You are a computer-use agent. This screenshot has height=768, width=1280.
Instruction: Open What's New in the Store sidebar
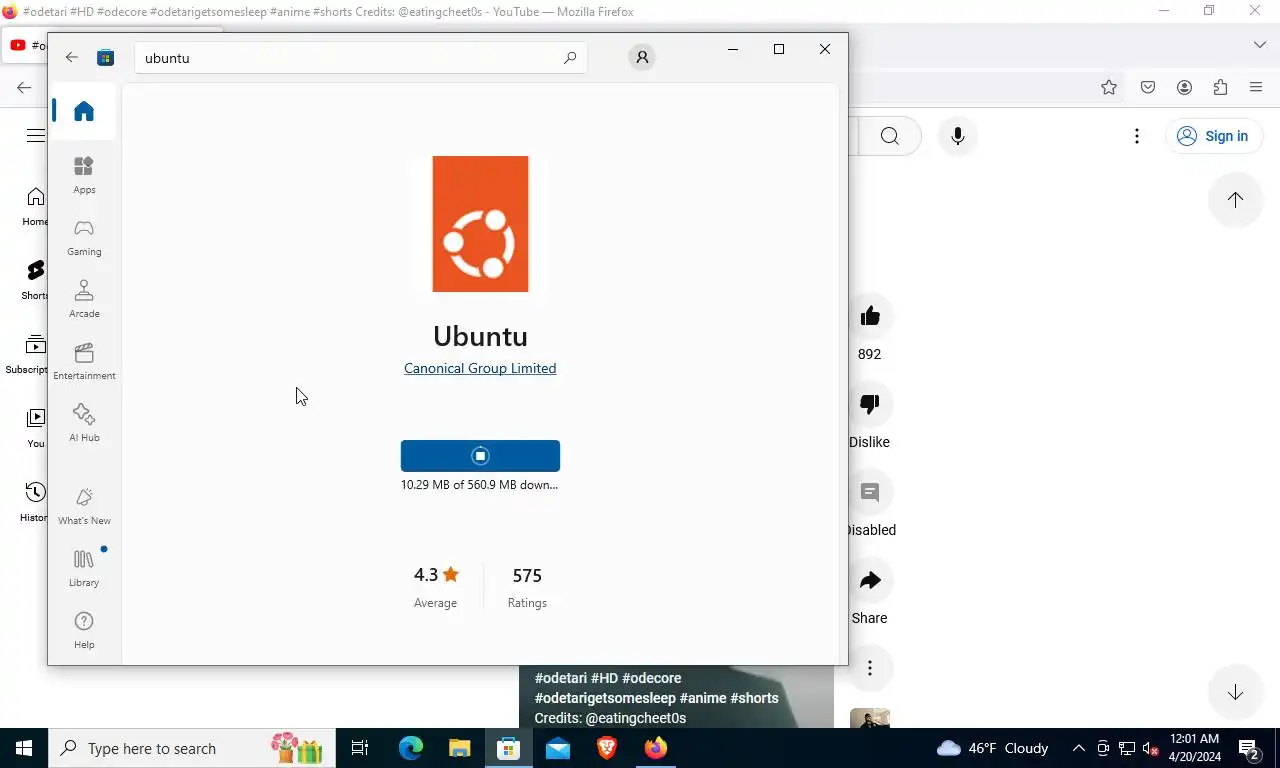84,506
